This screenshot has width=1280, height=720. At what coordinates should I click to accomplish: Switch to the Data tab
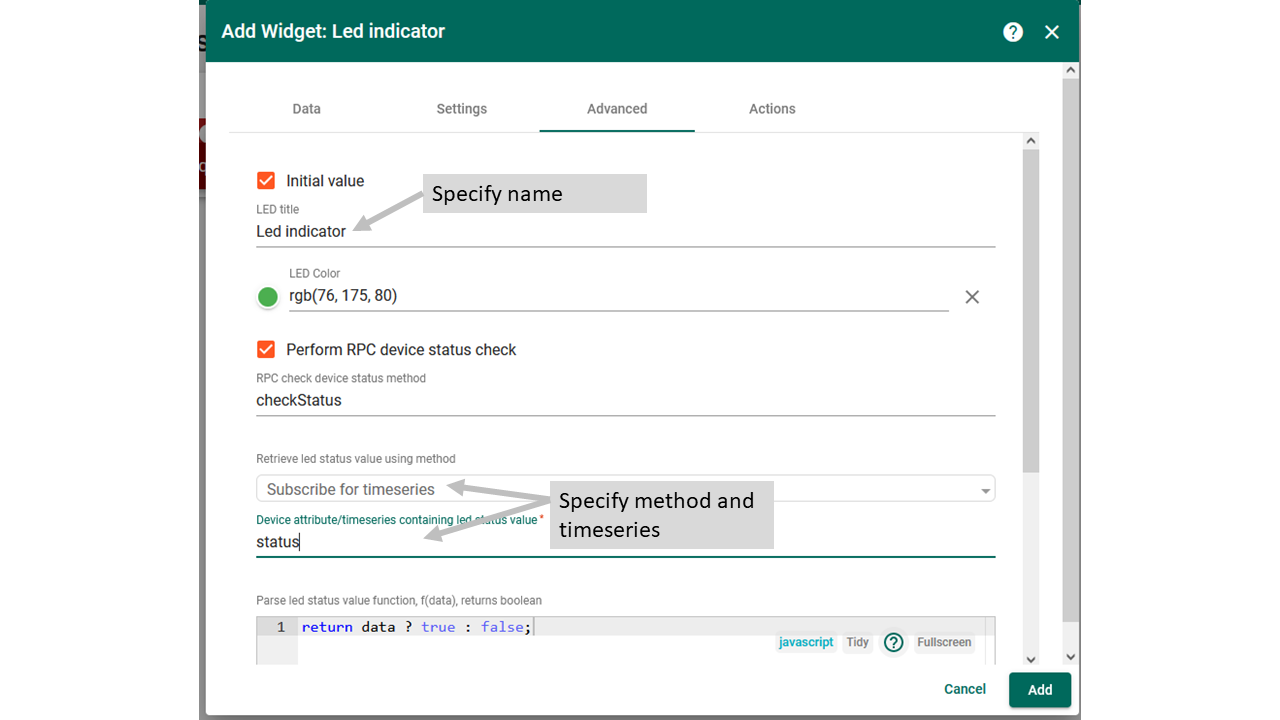(x=306, y=109)
